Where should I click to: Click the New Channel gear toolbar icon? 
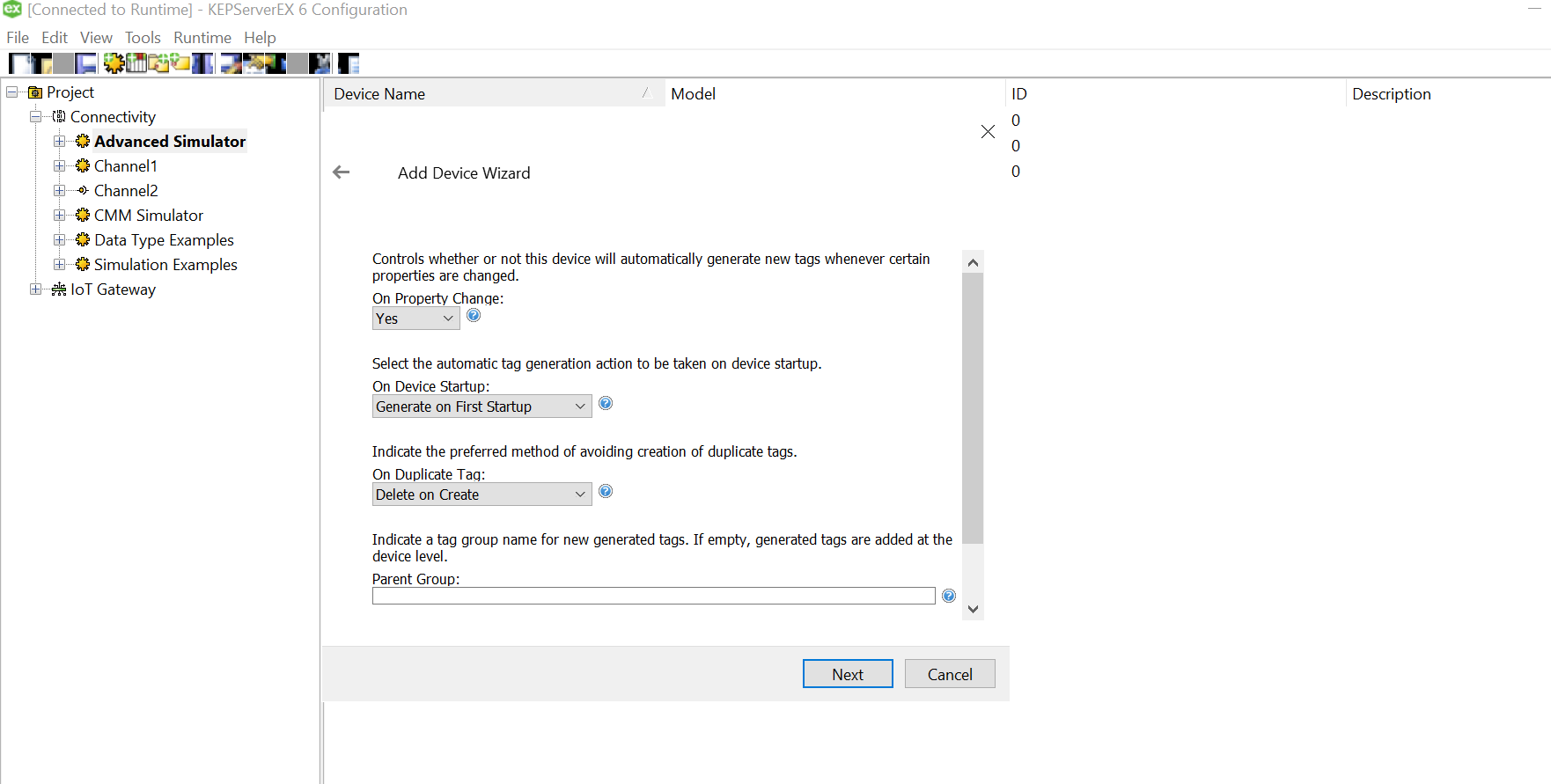pos(114,63)
